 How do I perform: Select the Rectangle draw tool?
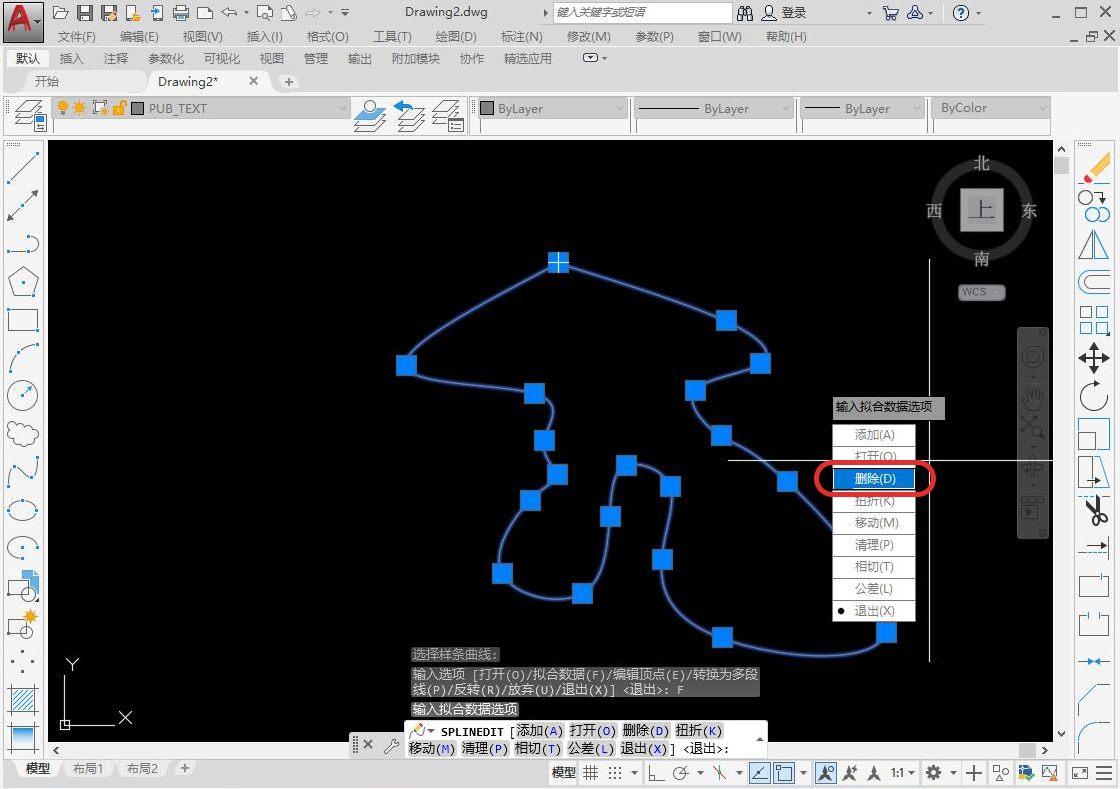click(x=22, y=320)
